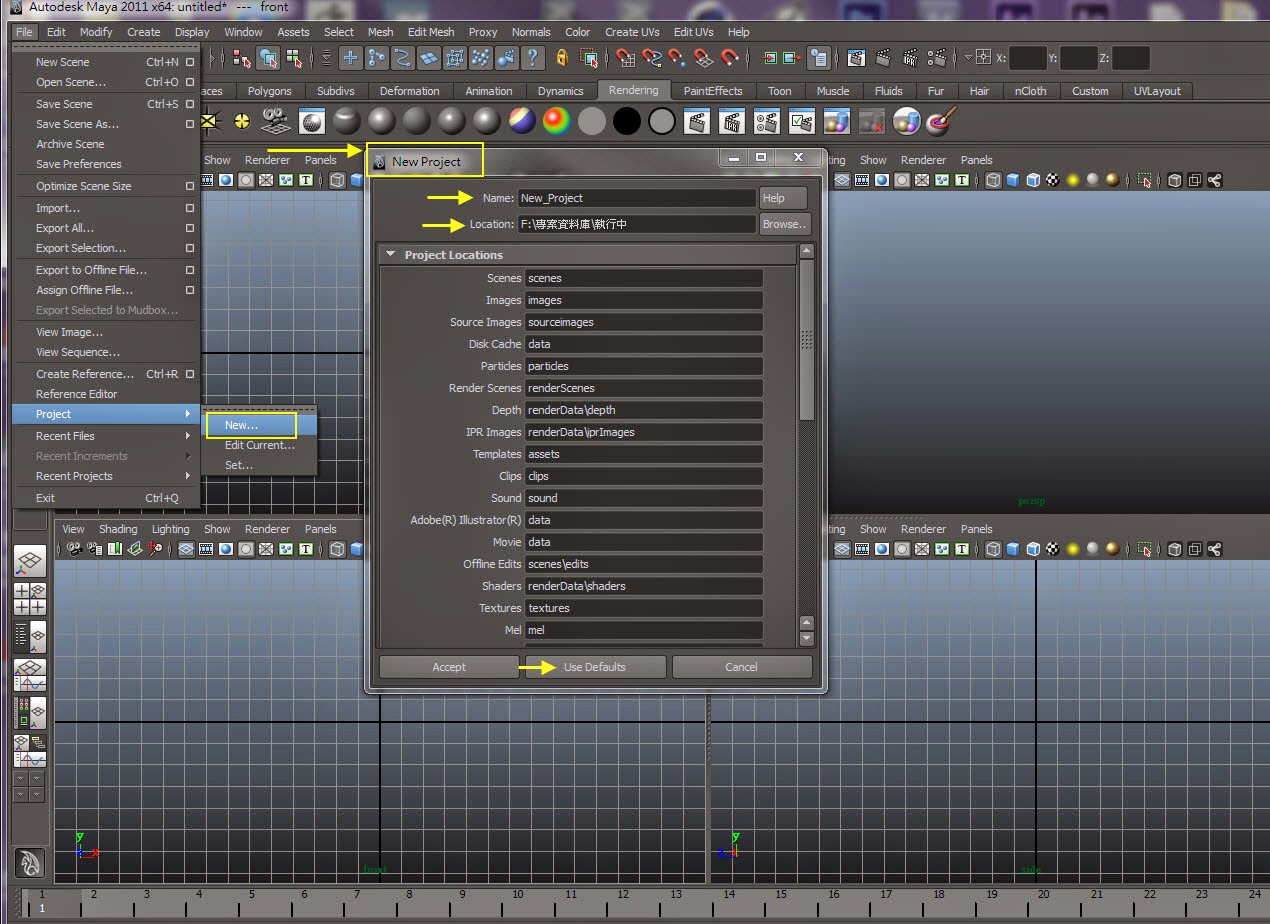Enable textured checker in persp panel toolbar
The height and width of the screenshot is (924, 1270).
pos(1053,181)
